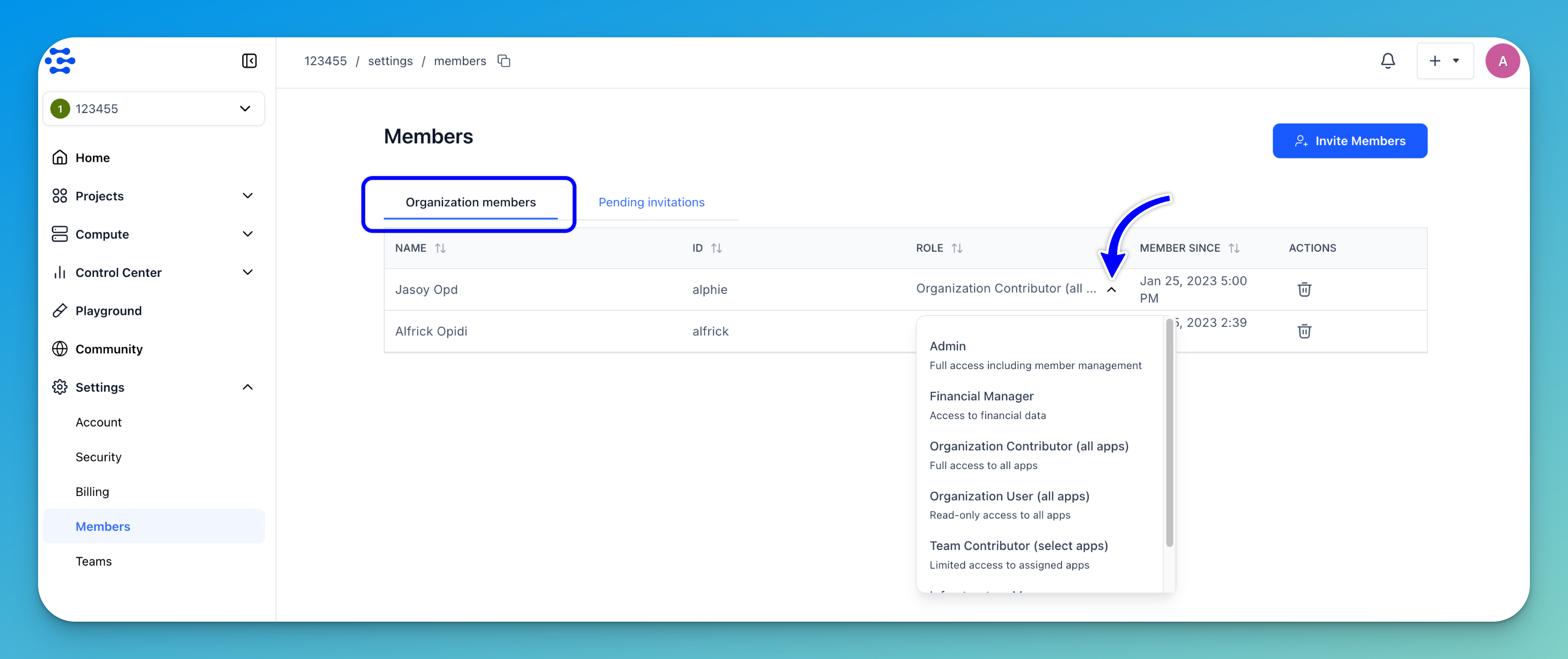Viewport: 1568px width, 659px height.
Task: Click Invite Members button
Action: coord(1349,141)
